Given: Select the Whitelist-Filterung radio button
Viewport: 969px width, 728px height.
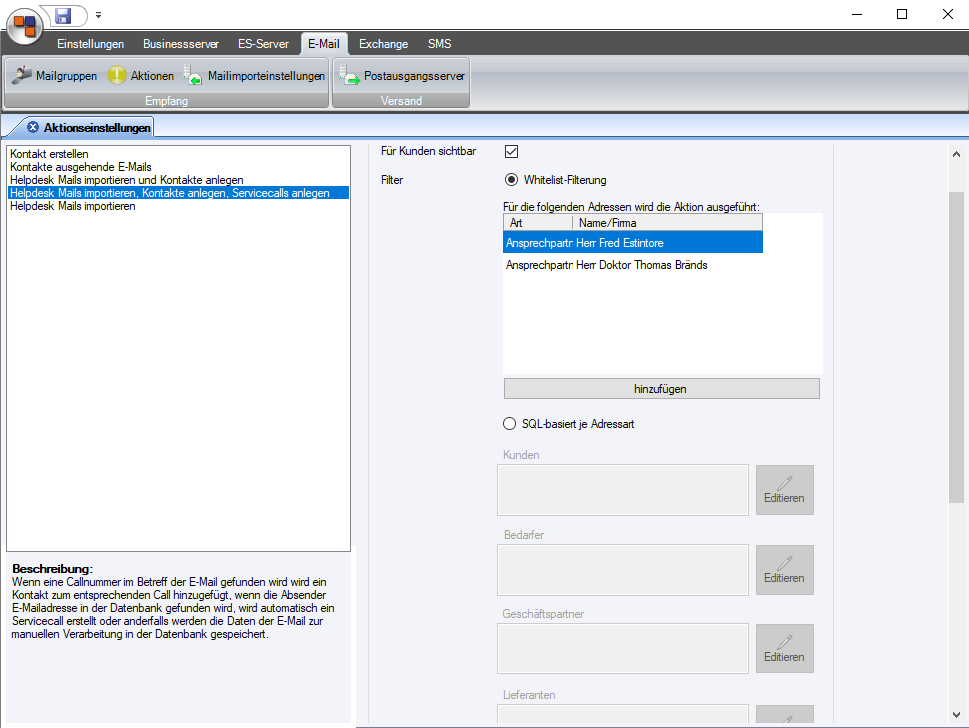Looking at the screenshot, I should click(511, 180).
